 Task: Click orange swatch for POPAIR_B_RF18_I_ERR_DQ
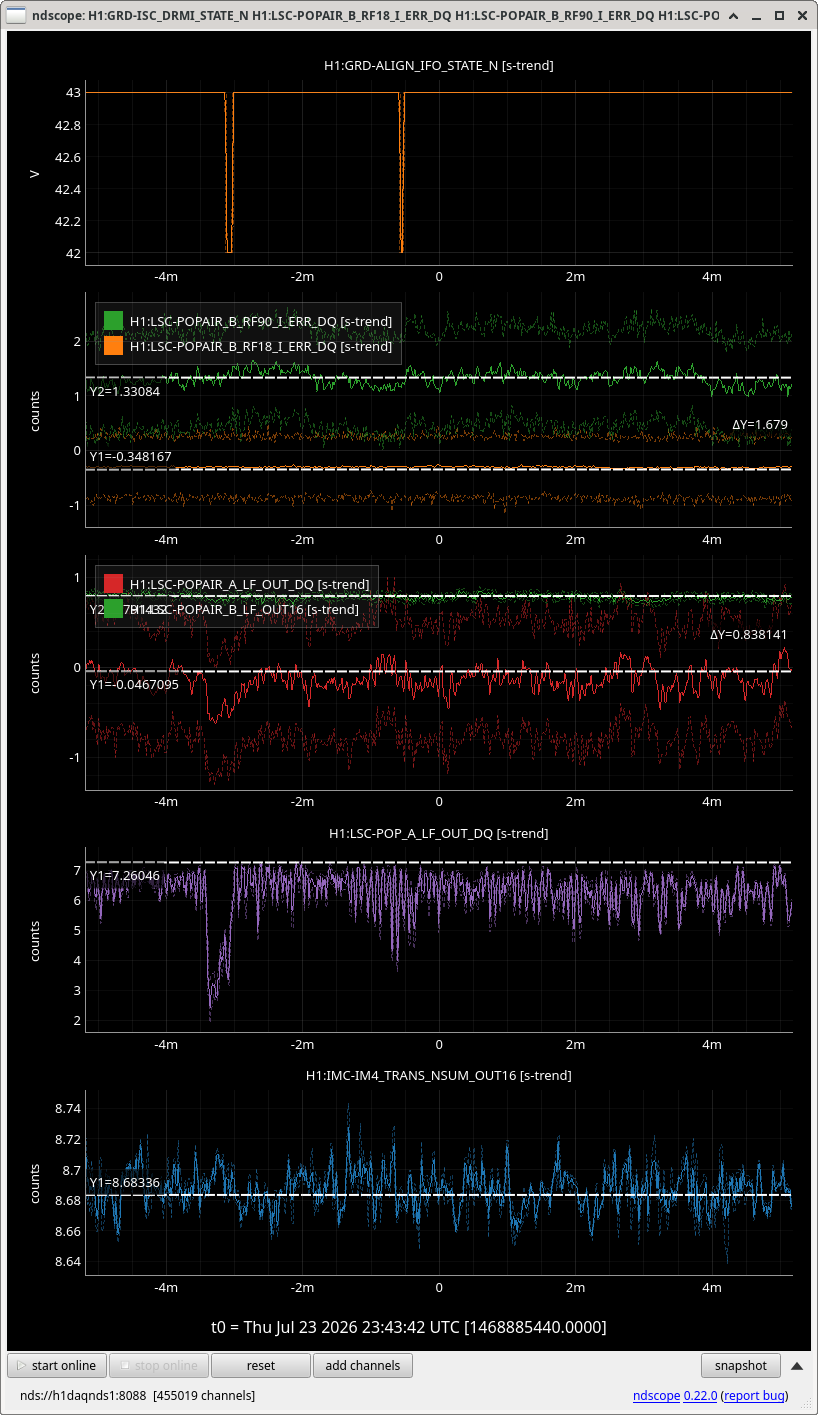coord(113,346)
